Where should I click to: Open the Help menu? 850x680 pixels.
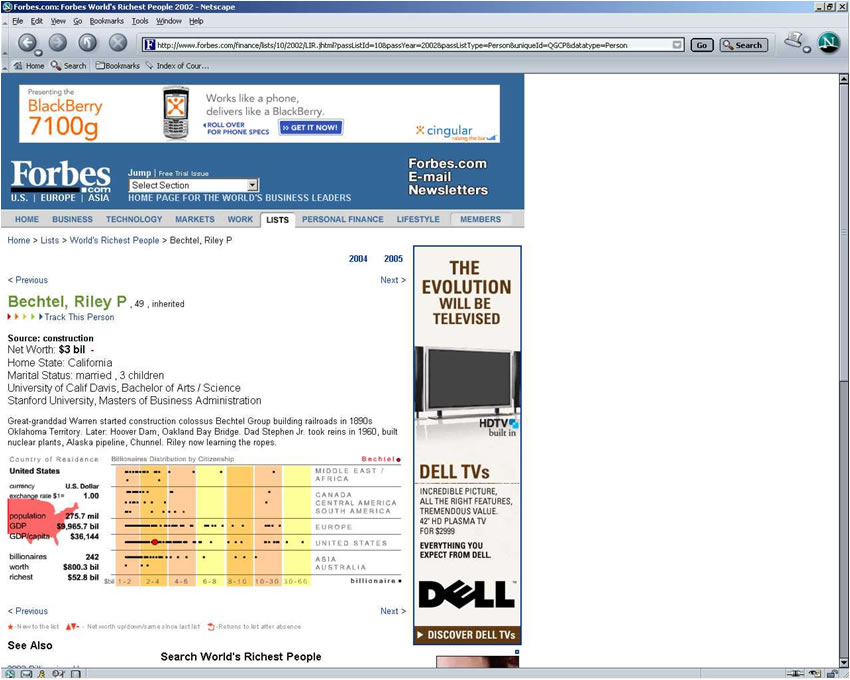(196, 21)
